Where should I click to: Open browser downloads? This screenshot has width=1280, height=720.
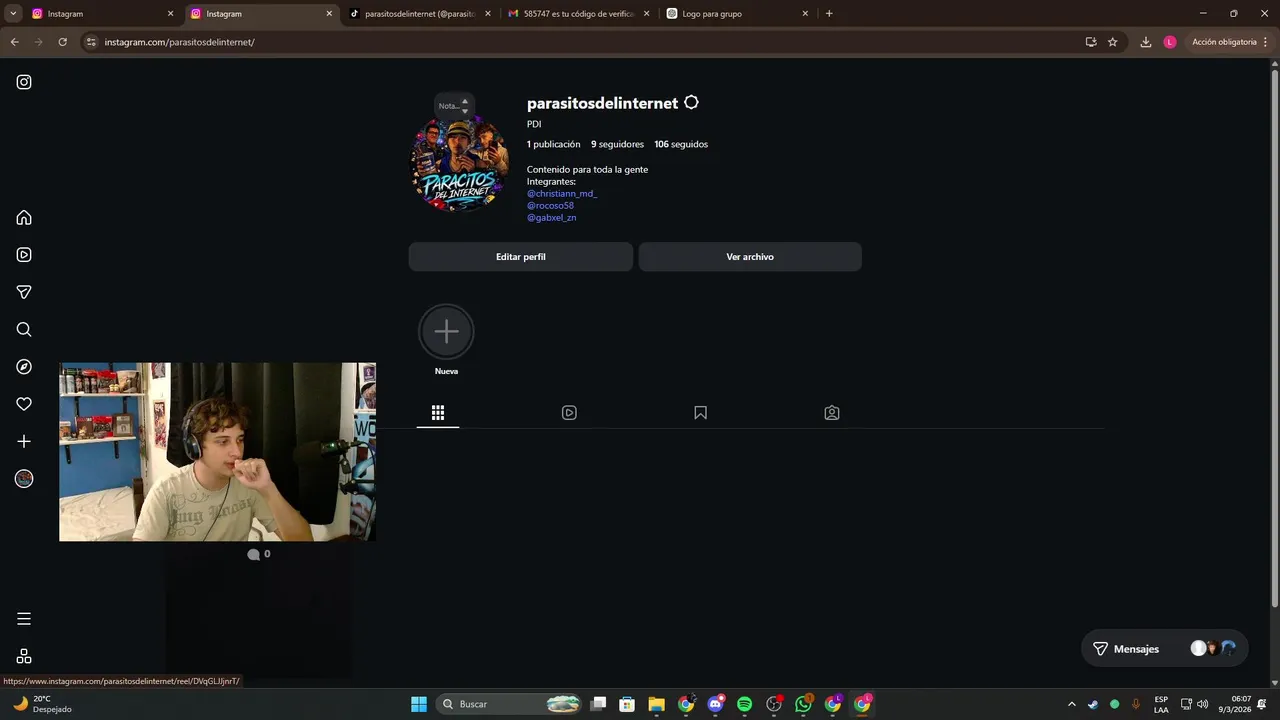tap(1146, 42)
